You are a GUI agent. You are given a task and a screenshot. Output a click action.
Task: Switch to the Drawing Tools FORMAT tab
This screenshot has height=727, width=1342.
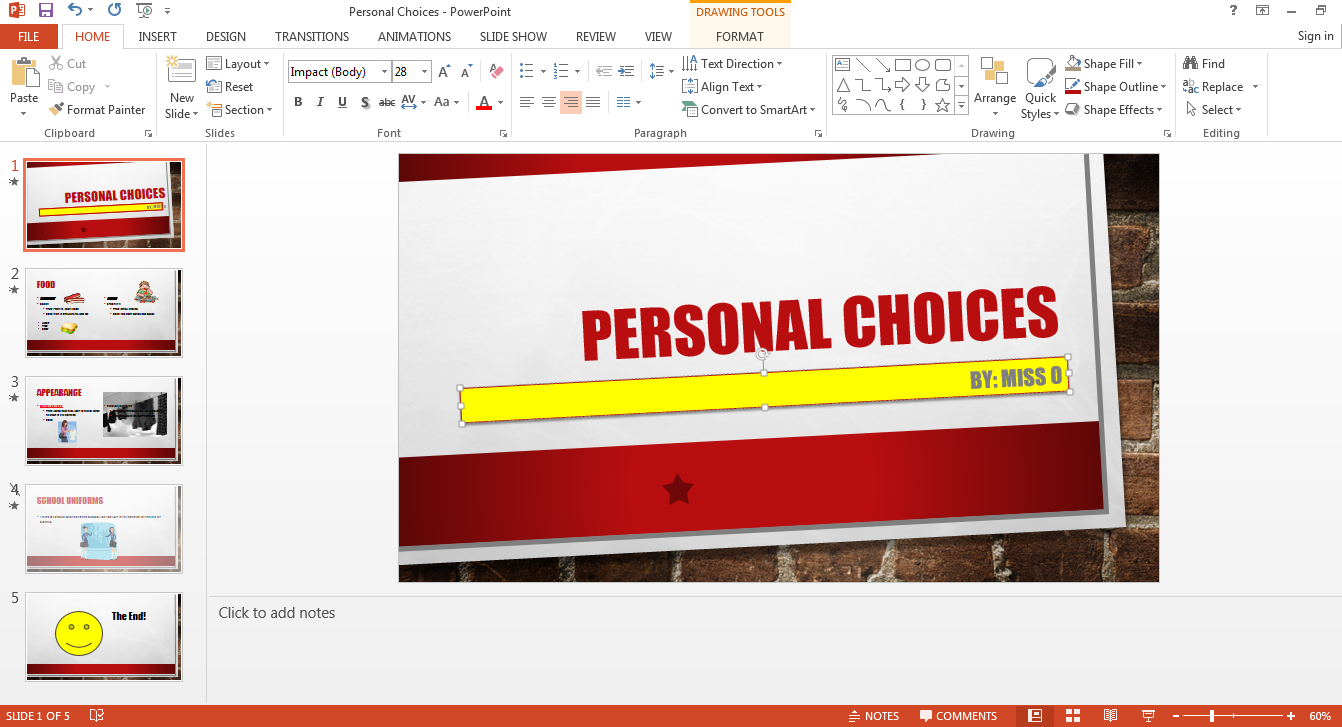(x=740, y=36)
